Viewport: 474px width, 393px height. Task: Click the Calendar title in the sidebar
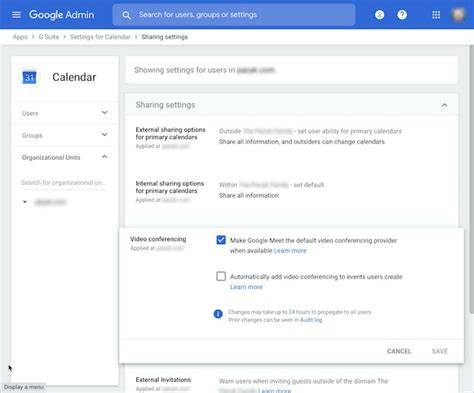click(74, 77)
